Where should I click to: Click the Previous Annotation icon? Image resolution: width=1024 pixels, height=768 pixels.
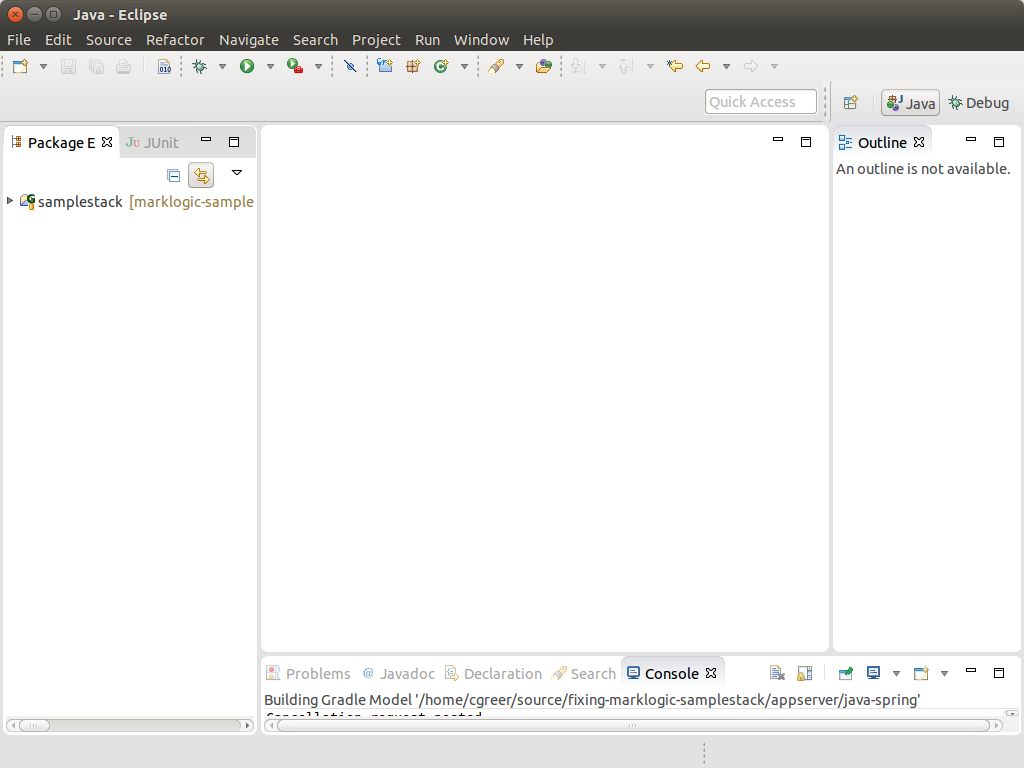pos(626,66)
